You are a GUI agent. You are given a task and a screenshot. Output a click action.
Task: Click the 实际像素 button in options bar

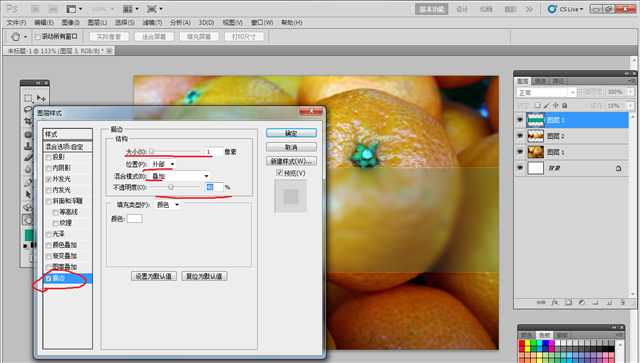point(109,37)
